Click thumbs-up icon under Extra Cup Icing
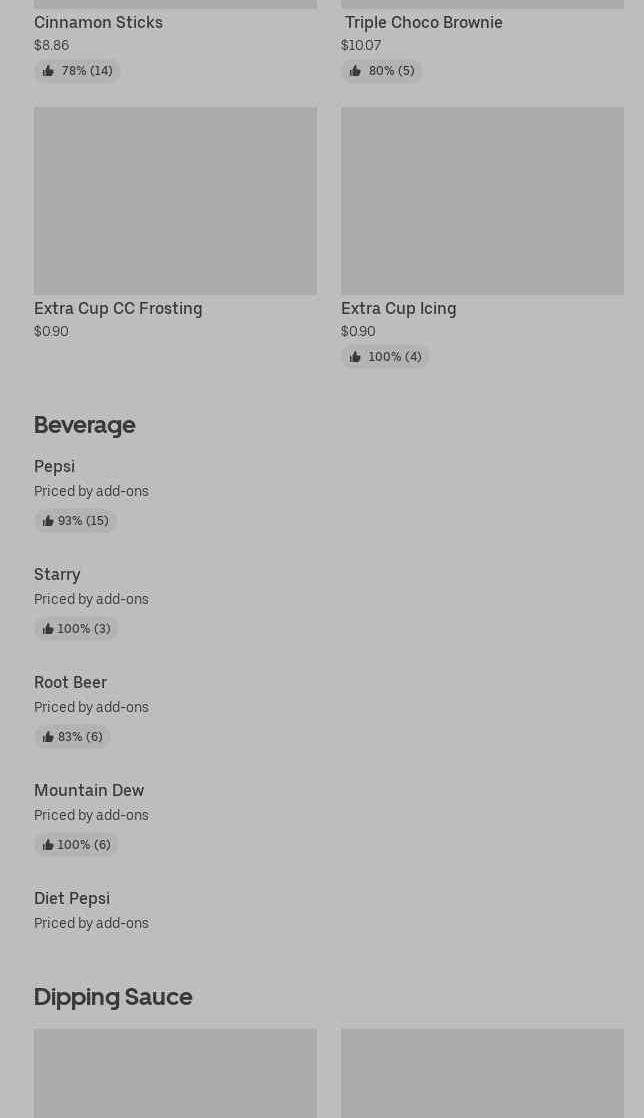The image size is (644, 1118). tap(355, 357)
